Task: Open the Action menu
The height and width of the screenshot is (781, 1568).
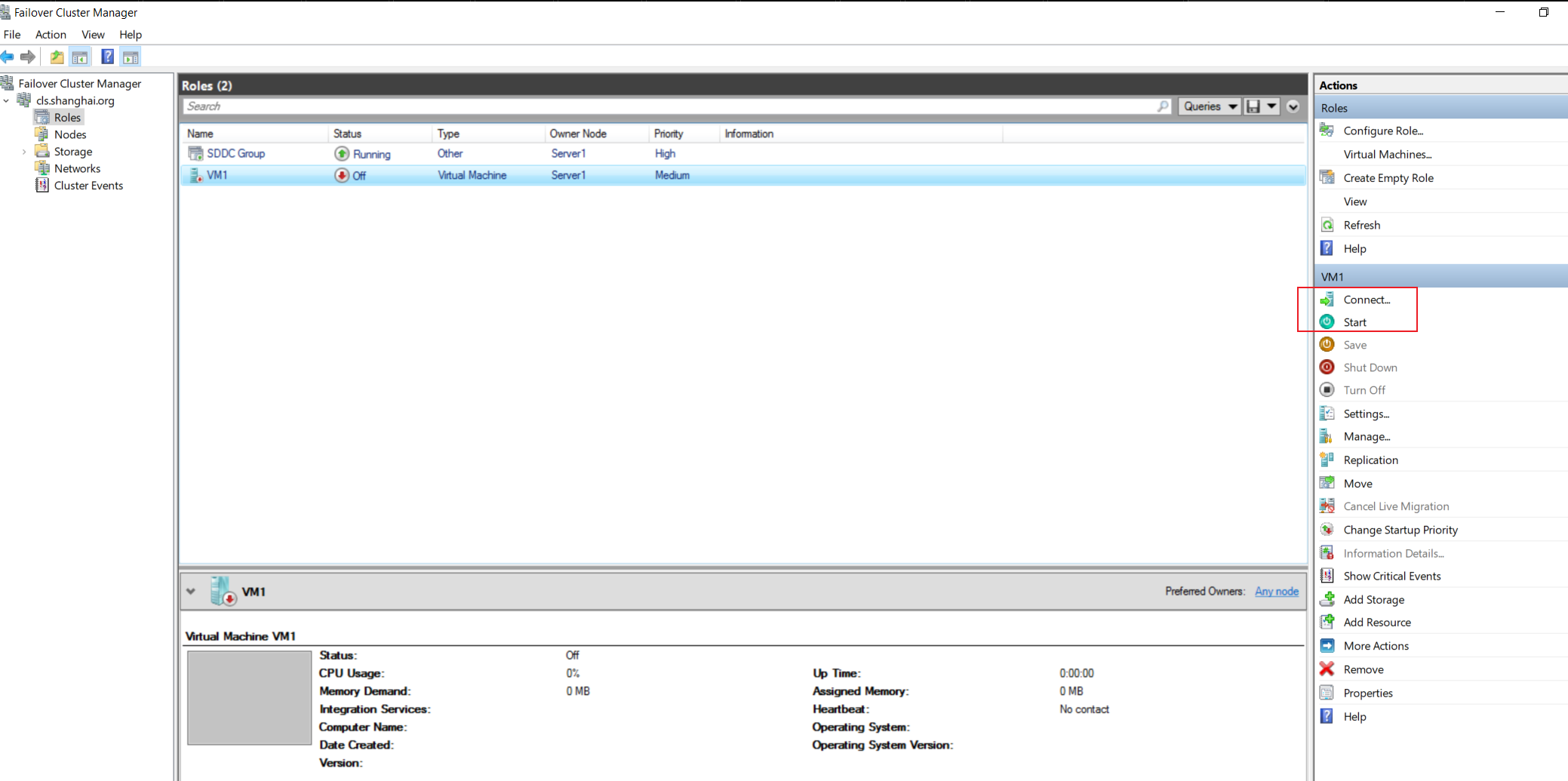Action: [x=51, y=35]
